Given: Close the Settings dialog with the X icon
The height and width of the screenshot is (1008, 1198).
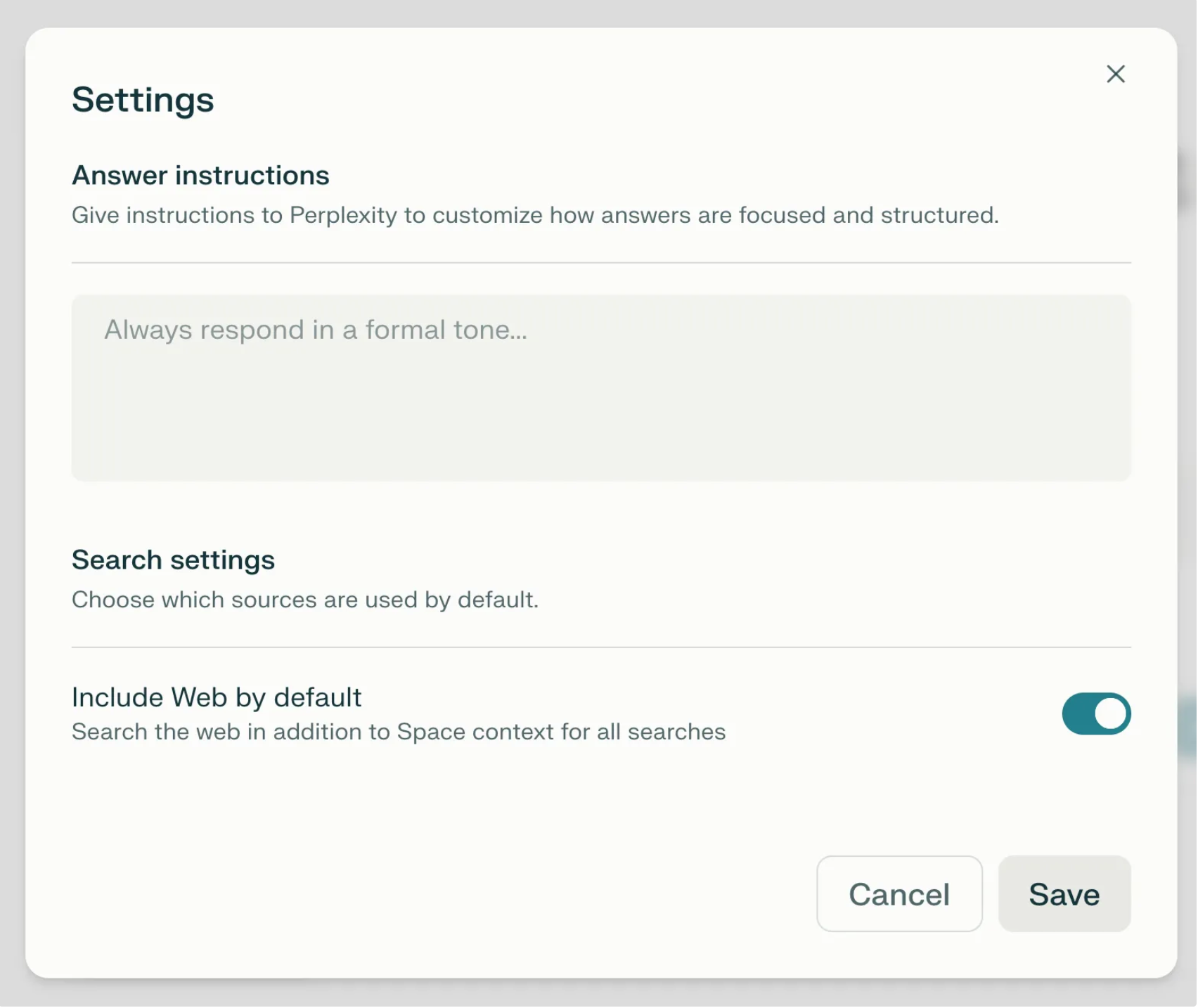Looking at the screenshot, I should (x=1116, y=74).
